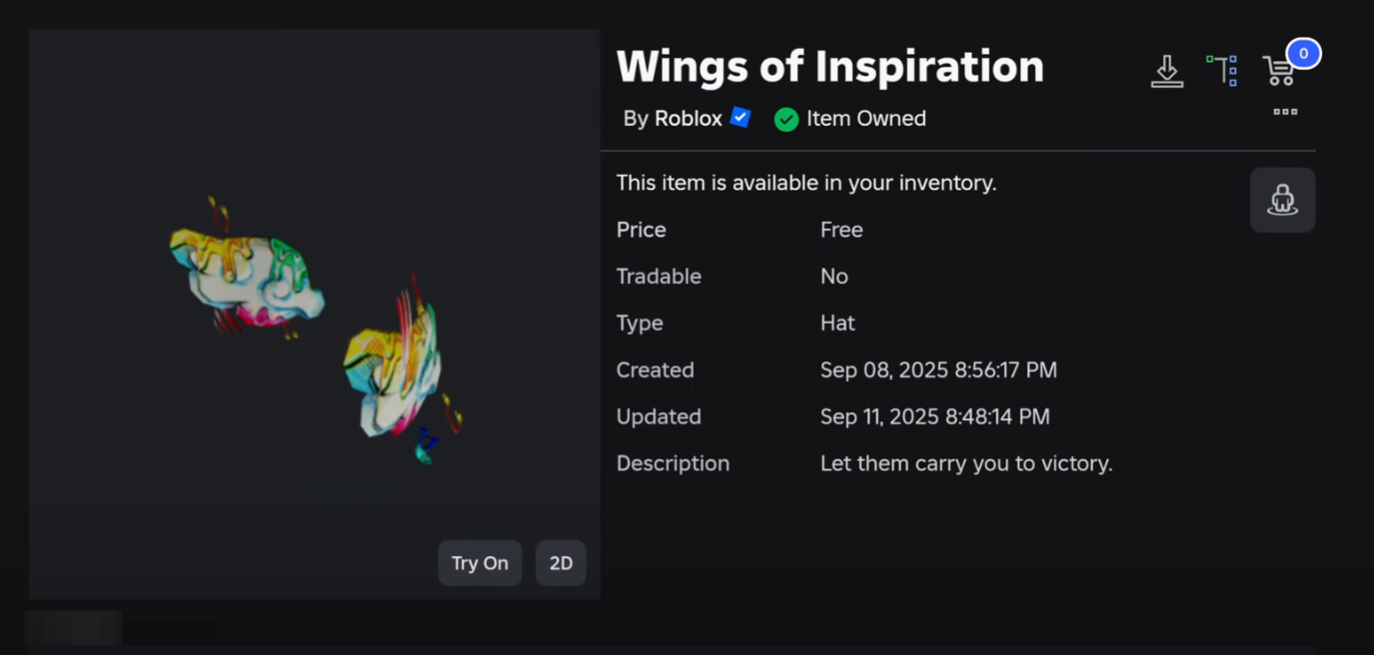Screen dimensions: 1374x655
Task: Open the shopping cart
Action: pos(1278,71)
